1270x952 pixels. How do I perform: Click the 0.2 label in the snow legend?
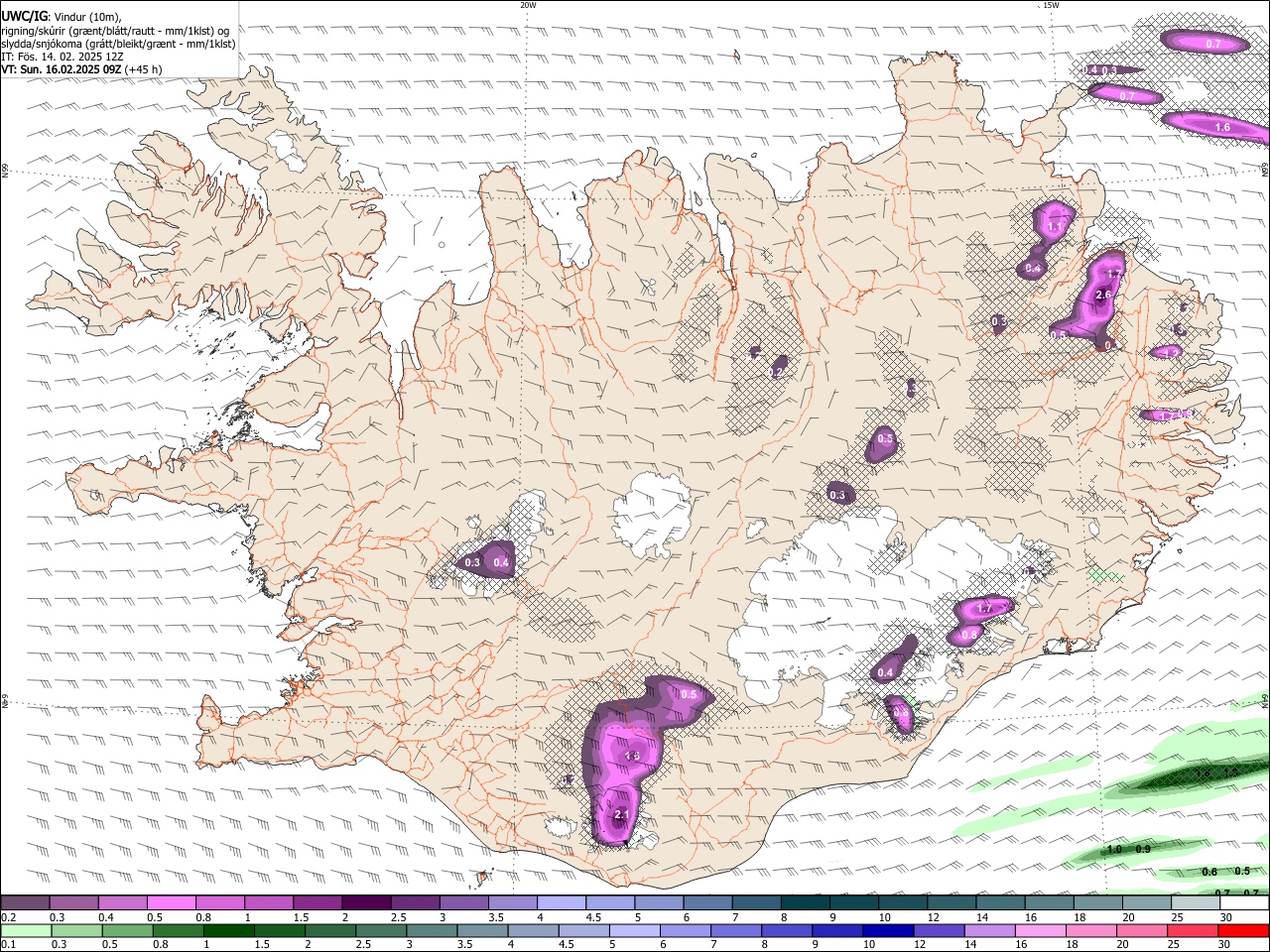pos(8,917)
